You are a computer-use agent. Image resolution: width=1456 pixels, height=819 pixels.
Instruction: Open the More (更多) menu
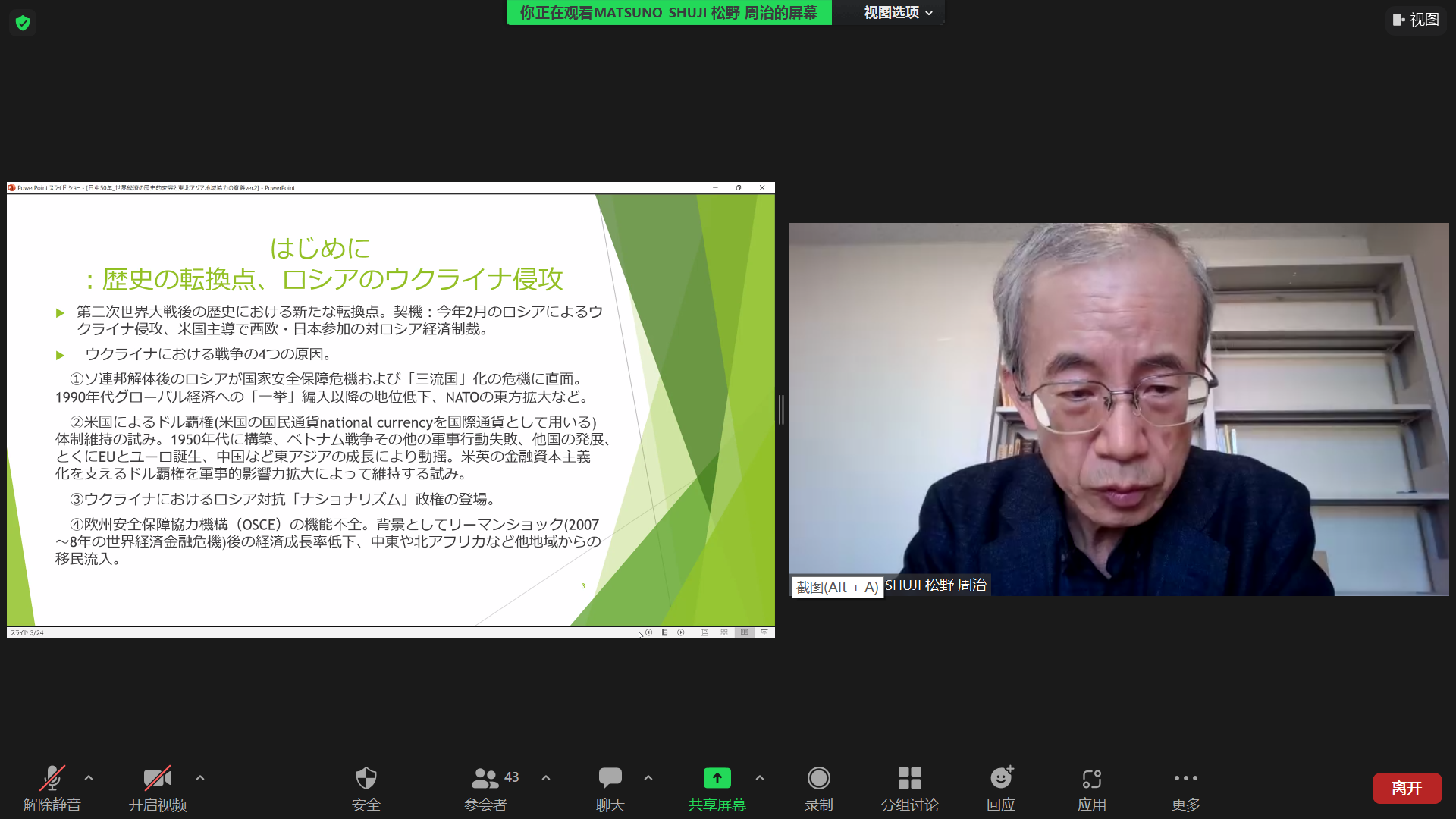[x=1185, y=779]
